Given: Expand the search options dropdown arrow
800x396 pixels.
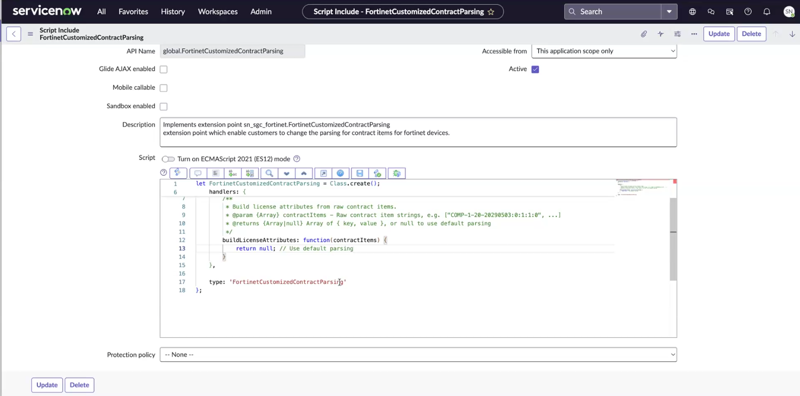Looking at the screenshot, I should (x=669, y=12).
